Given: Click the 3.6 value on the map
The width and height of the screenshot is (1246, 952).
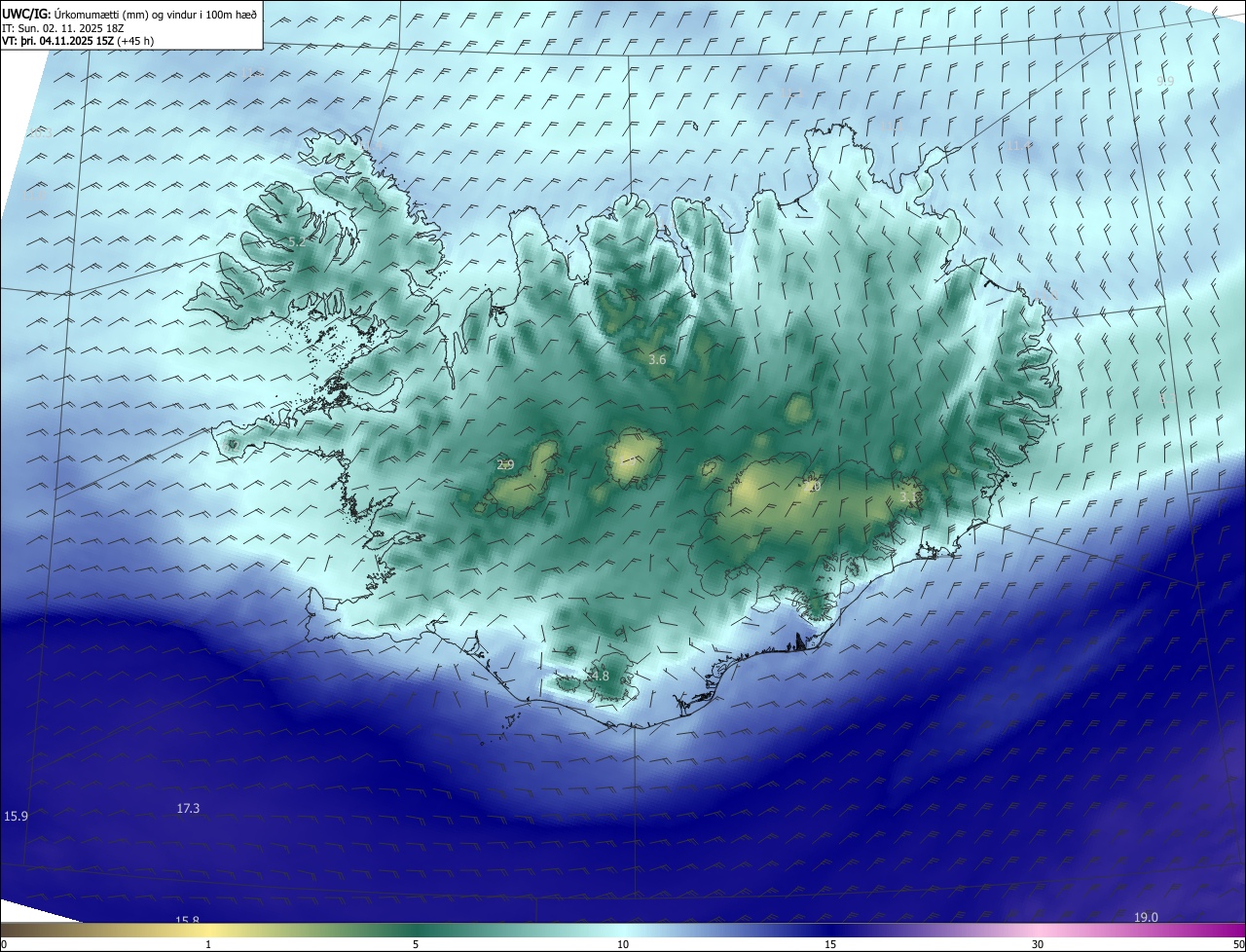Looking at the screenshot, I should [x=657, y=359].
